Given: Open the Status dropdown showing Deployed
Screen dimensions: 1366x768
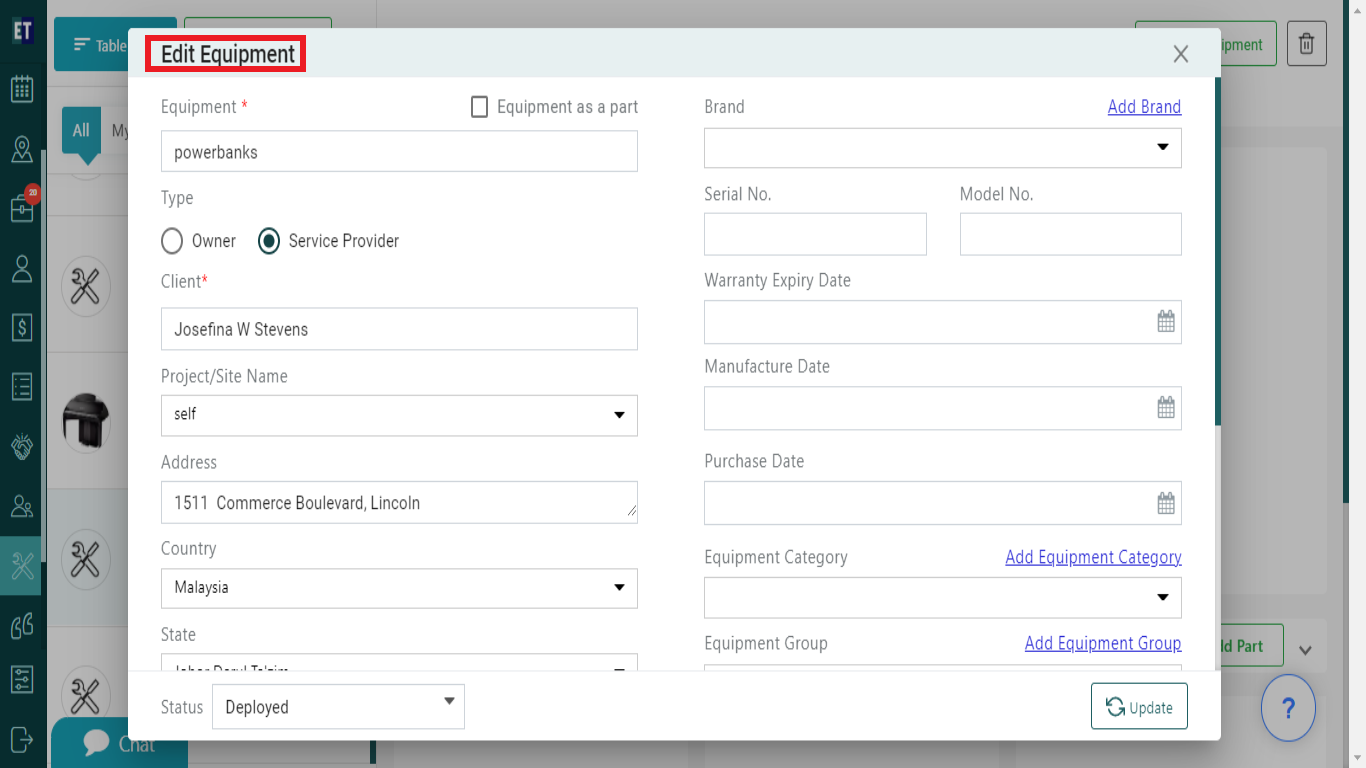Looking at the screenshot, I should (x=338, y=706).
